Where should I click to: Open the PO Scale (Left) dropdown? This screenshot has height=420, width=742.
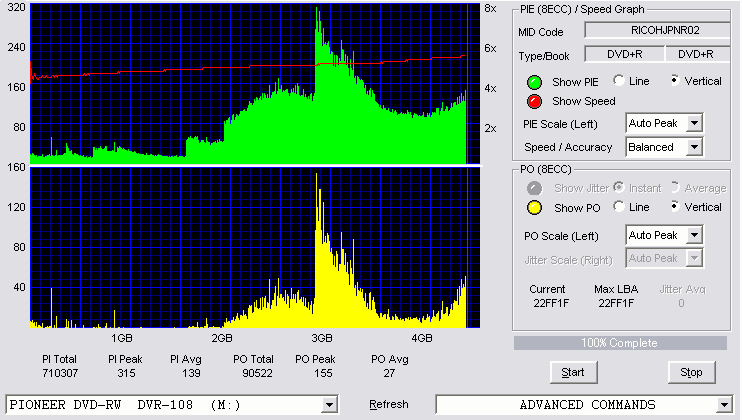point(694,235)
